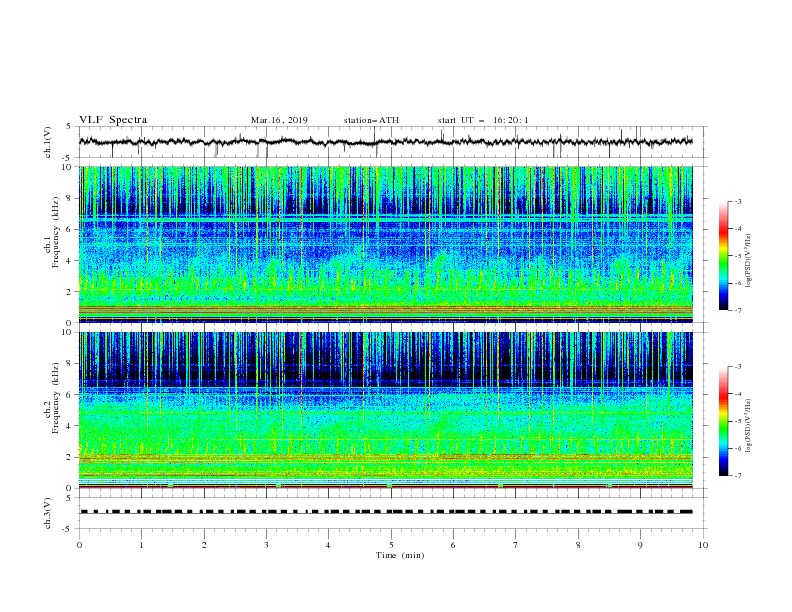Image resolution: width=792 pixels, height=612 pixels.
Task: Click the "6" kHz tick on ch.1 frequency axis
Action: coord(69,229)
